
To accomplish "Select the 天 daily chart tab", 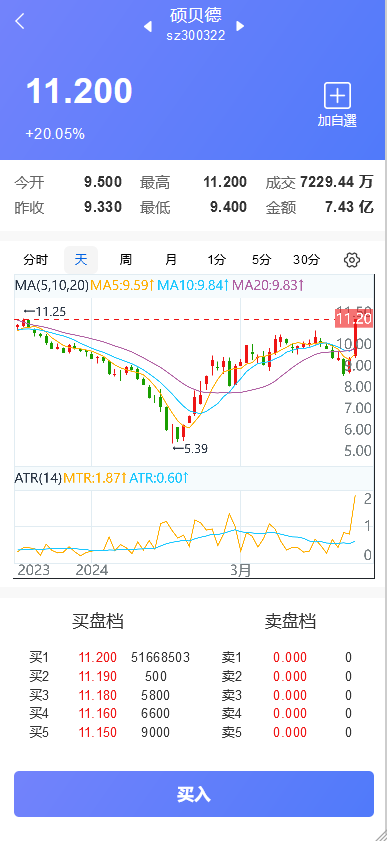I will click(81, 260).
